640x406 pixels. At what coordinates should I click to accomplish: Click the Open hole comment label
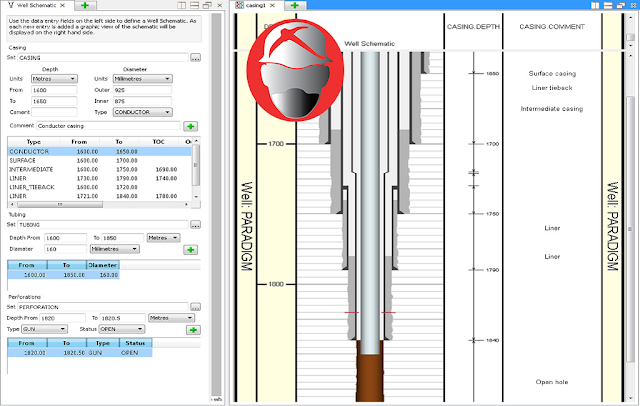(x=552, y=382)
